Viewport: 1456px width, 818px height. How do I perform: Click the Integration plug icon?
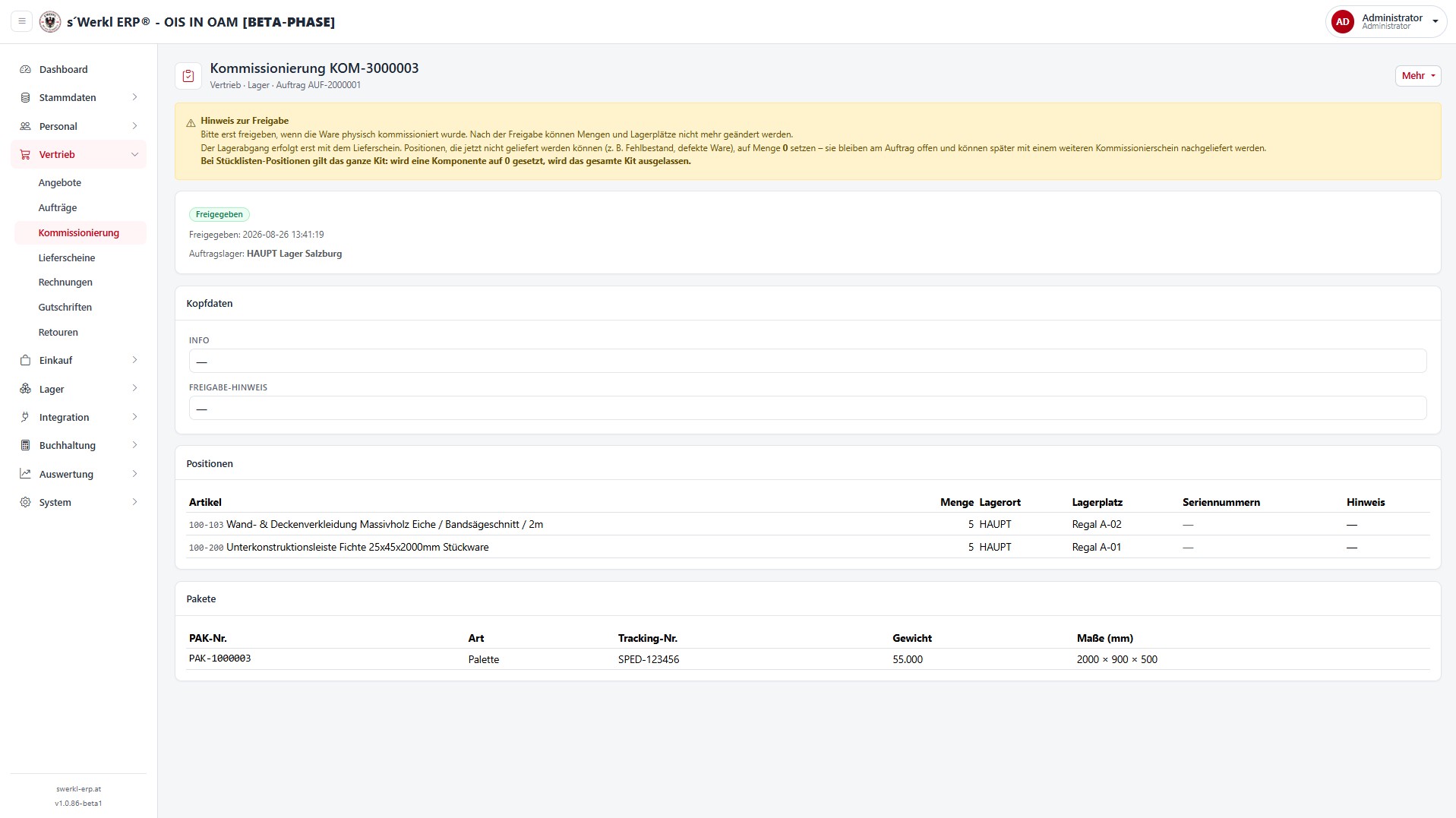click(25, 417)
